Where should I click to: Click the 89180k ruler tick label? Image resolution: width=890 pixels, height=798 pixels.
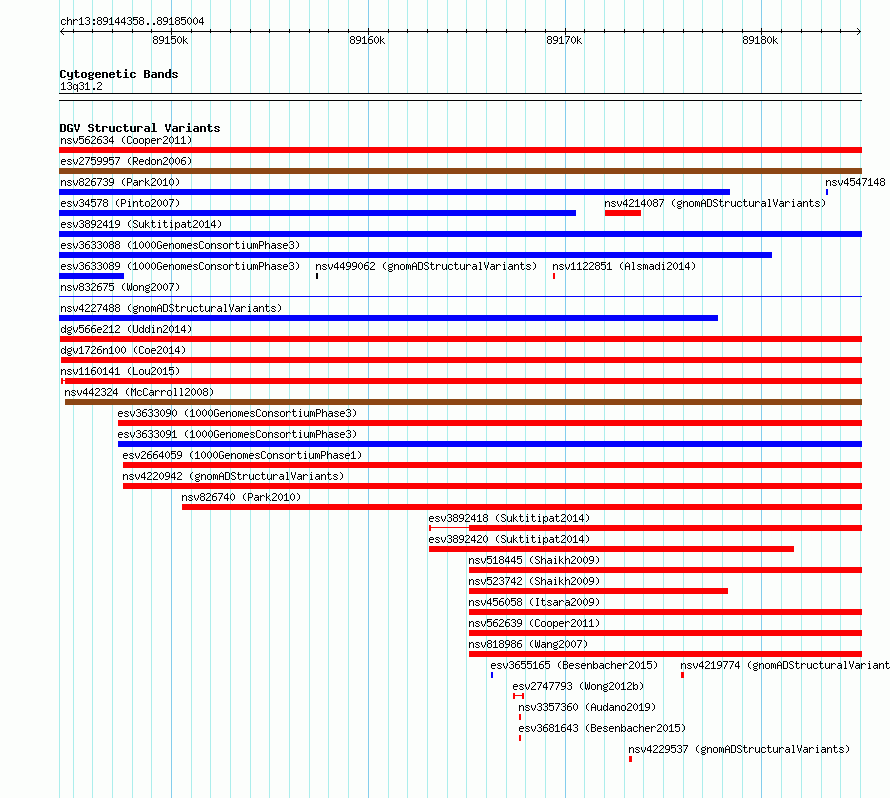761,40
